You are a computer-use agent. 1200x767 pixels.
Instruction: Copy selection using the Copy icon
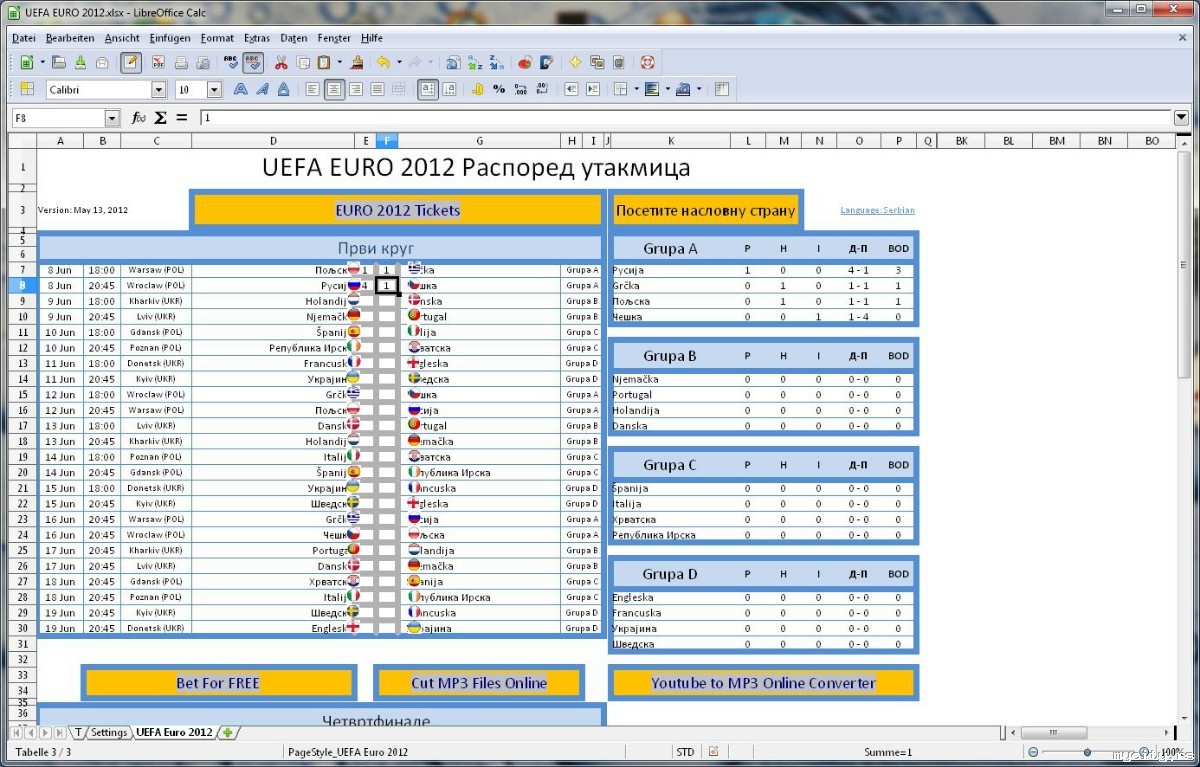pos(303,62)
